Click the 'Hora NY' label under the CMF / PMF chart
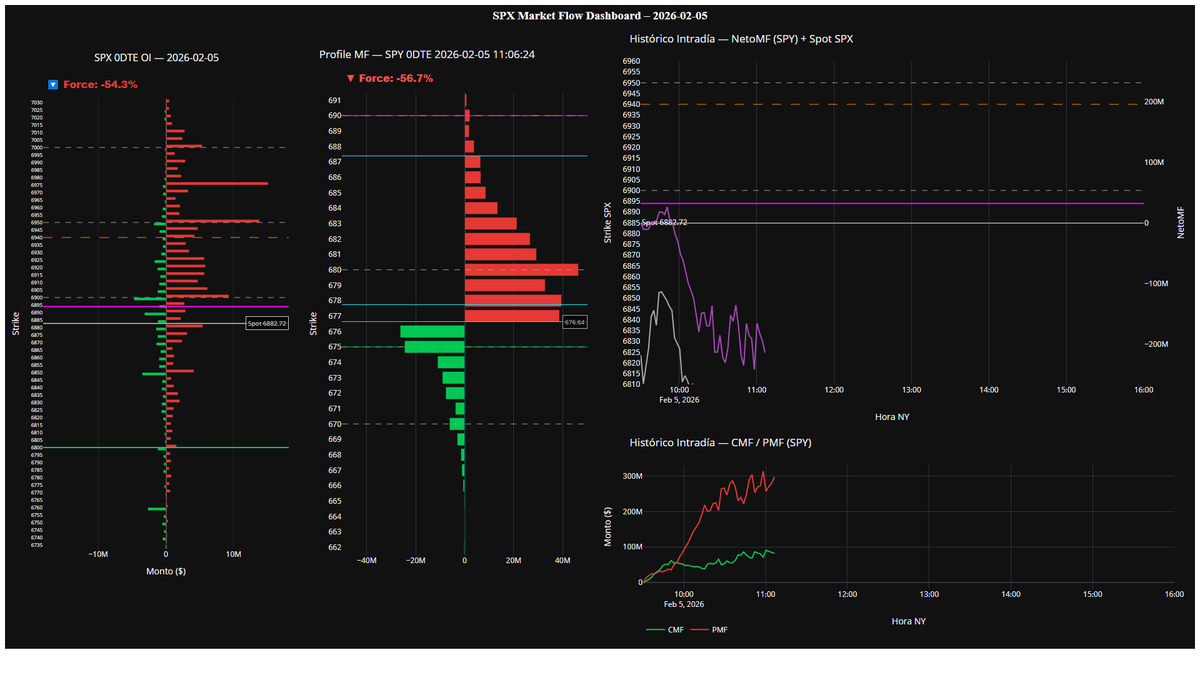The image size is (1200, 675). [x=909, y=621]
